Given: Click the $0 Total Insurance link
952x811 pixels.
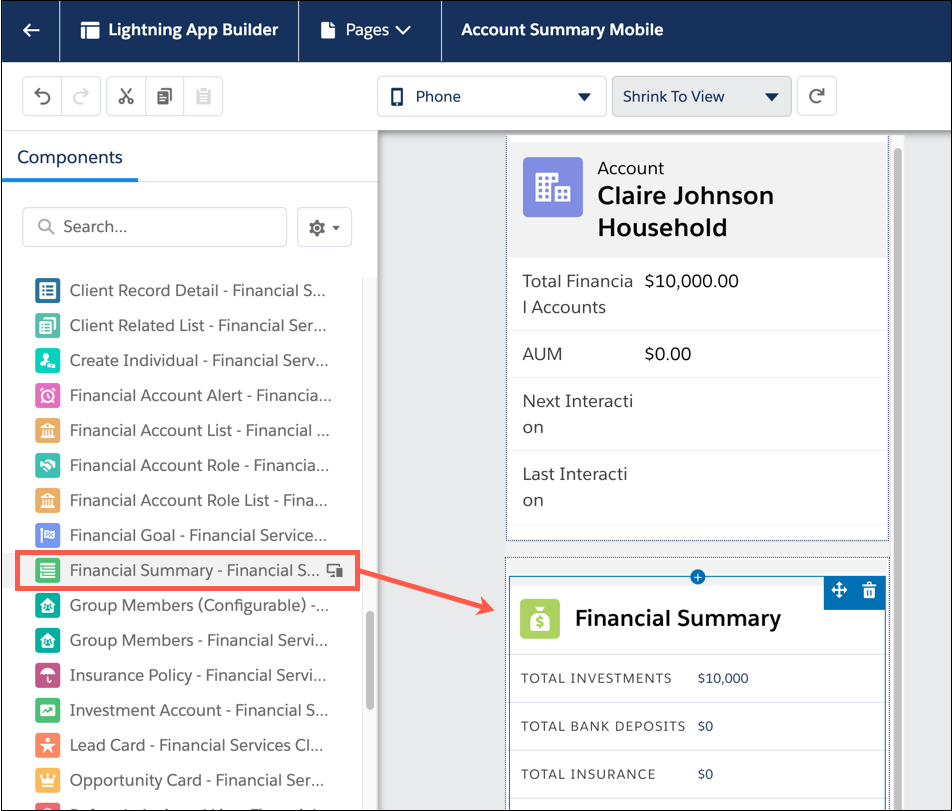Looking at the screenshot, I should point(705,774).
